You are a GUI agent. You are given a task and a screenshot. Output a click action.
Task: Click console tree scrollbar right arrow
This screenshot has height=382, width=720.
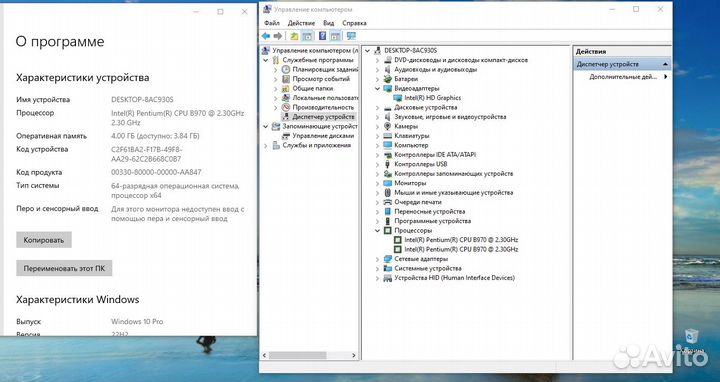[354, 355]
